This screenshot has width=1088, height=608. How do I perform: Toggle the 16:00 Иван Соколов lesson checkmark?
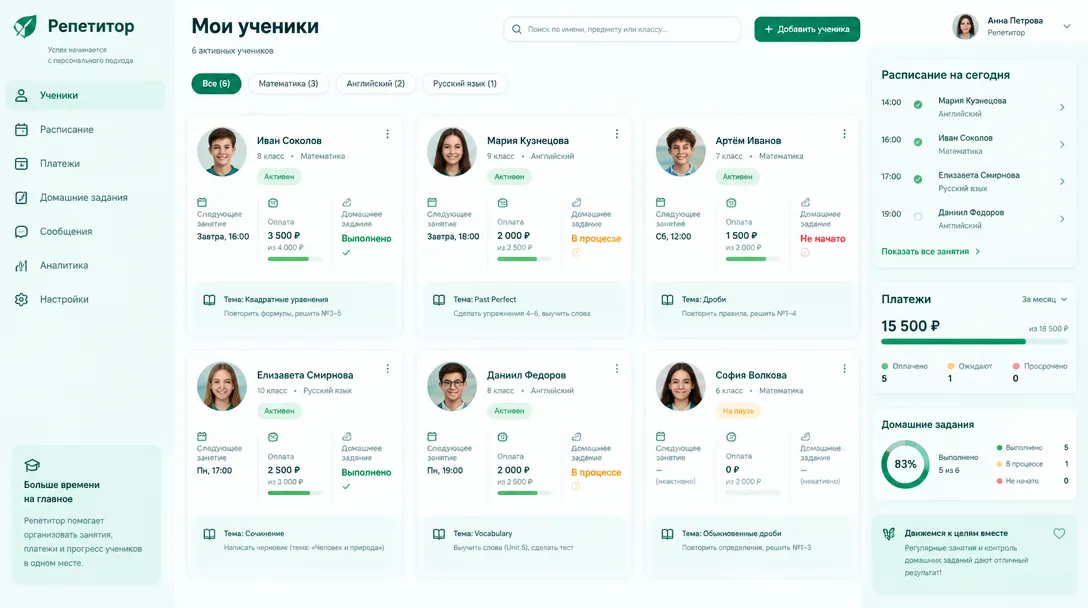pyautogui.click(x=917, y=142)
